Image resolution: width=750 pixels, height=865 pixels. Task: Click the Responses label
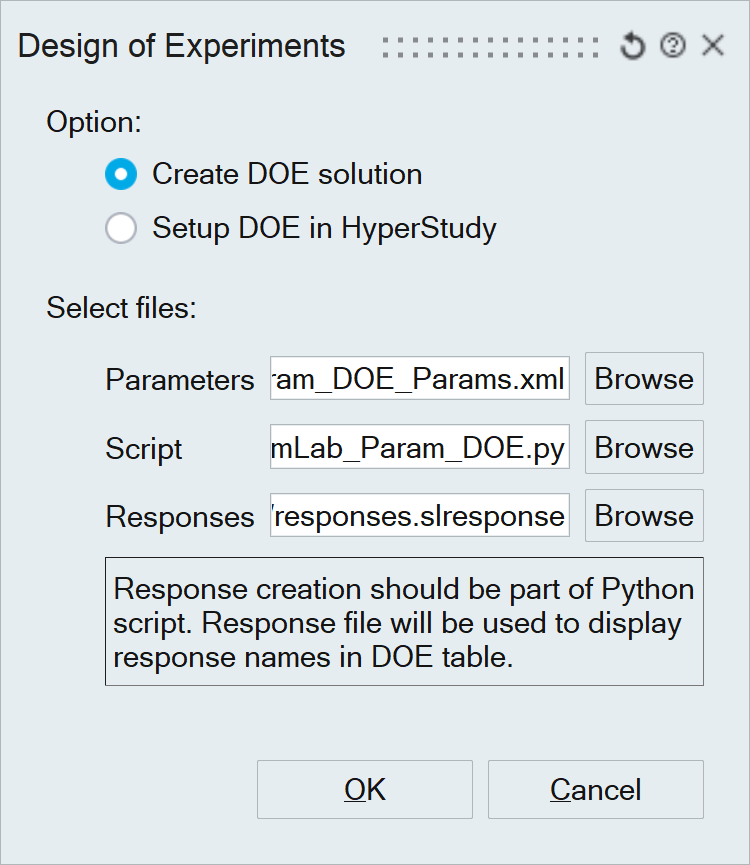click(x=180, y=517)
